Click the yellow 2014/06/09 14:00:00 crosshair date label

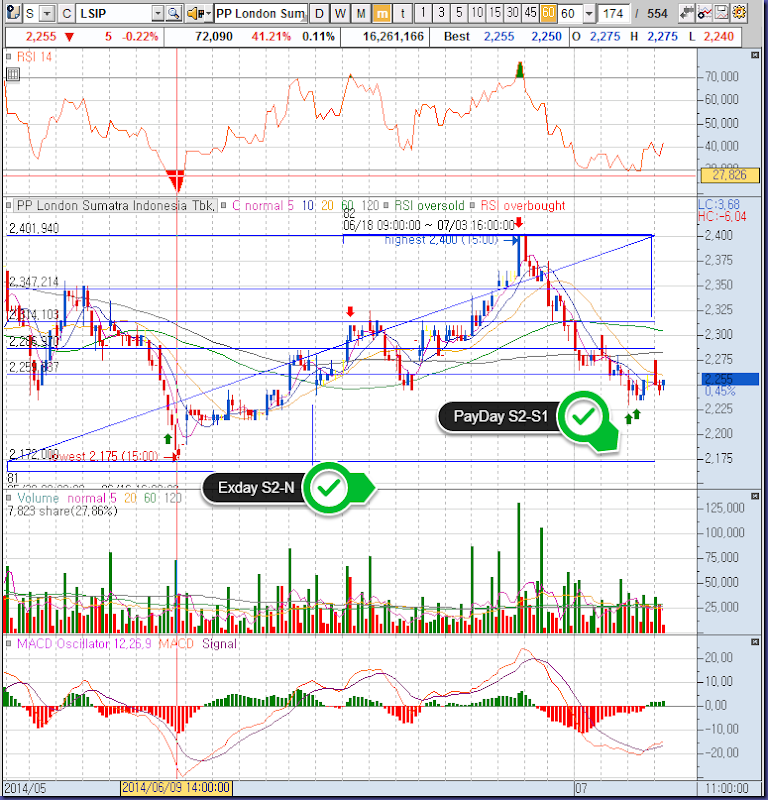pos(176,787)
